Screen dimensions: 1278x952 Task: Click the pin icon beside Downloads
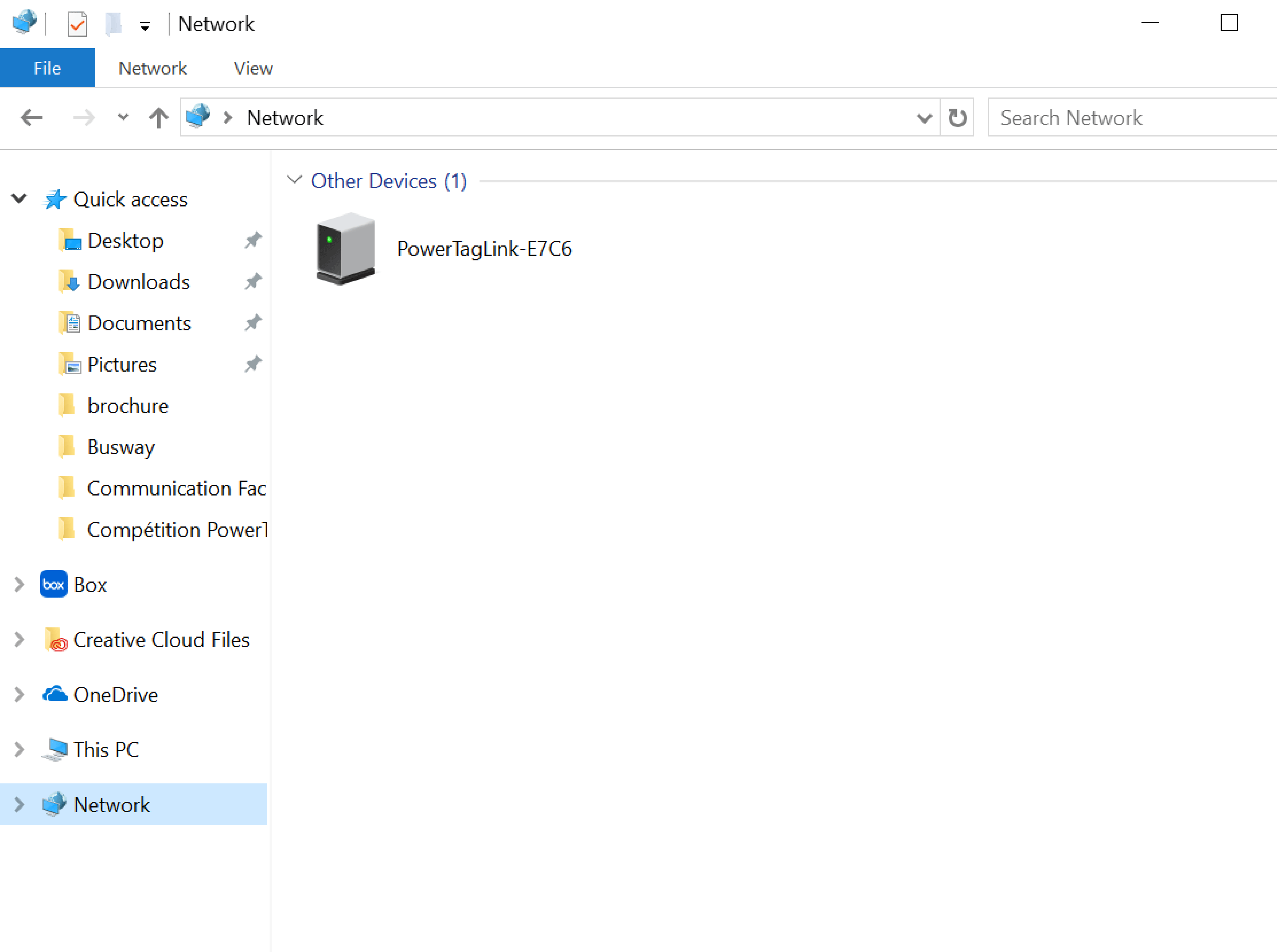[253, 282]
